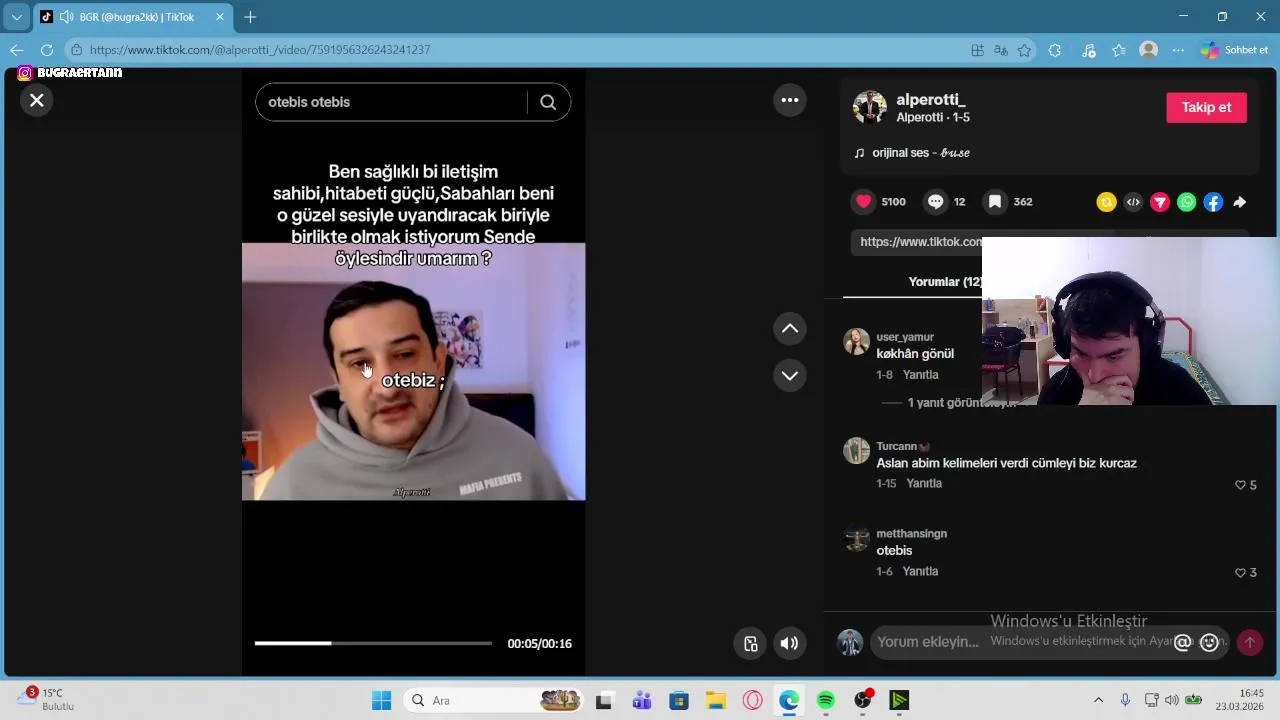Open the alperotti_ profile name
This screenshot has width=1280, height=720.
point(931,99)
